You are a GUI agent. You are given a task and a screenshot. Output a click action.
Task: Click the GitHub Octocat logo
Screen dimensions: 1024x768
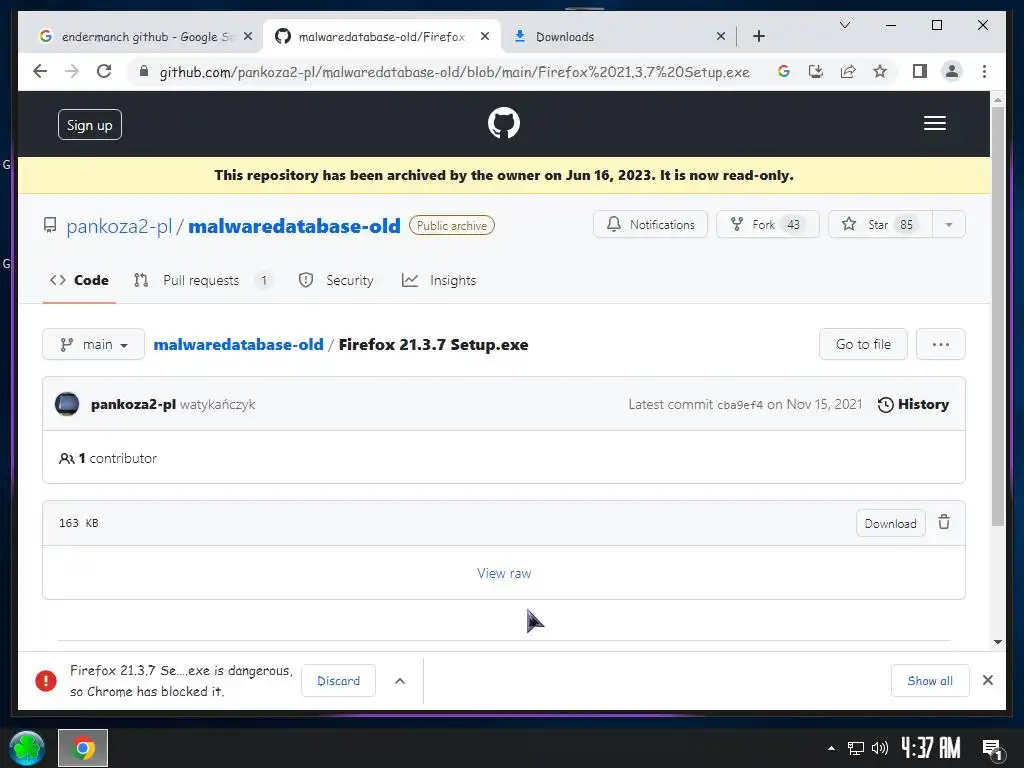[504, 123]
